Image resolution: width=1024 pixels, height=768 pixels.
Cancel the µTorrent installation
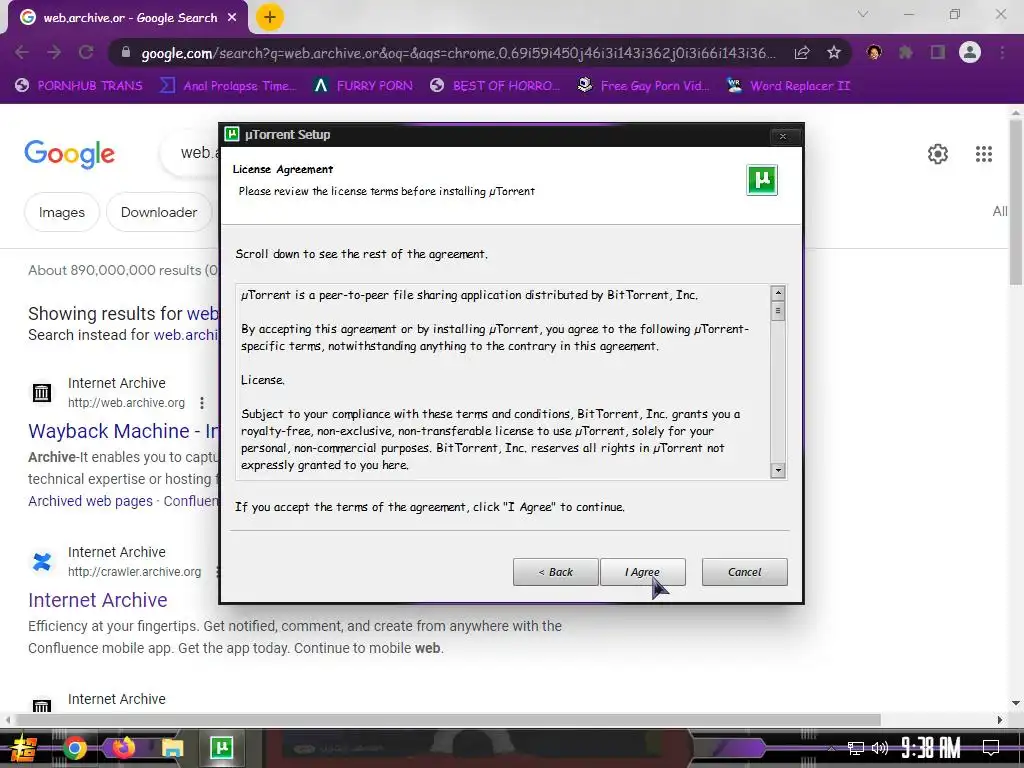tap(744, 572)
